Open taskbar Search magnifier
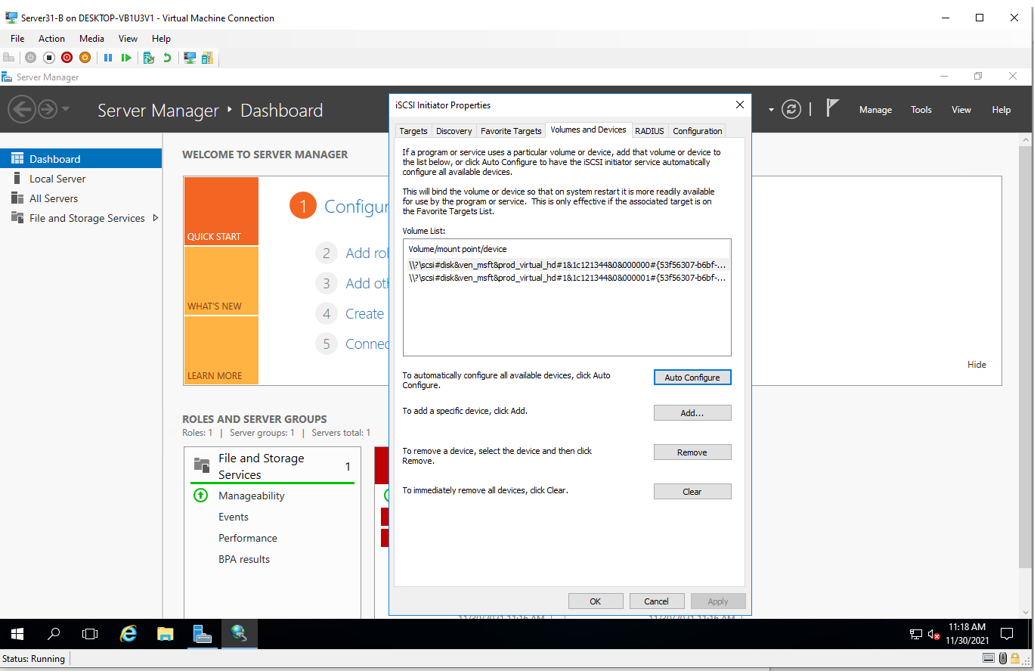The width and height of the screenshot is (1035, 672). tap(54, 634)
